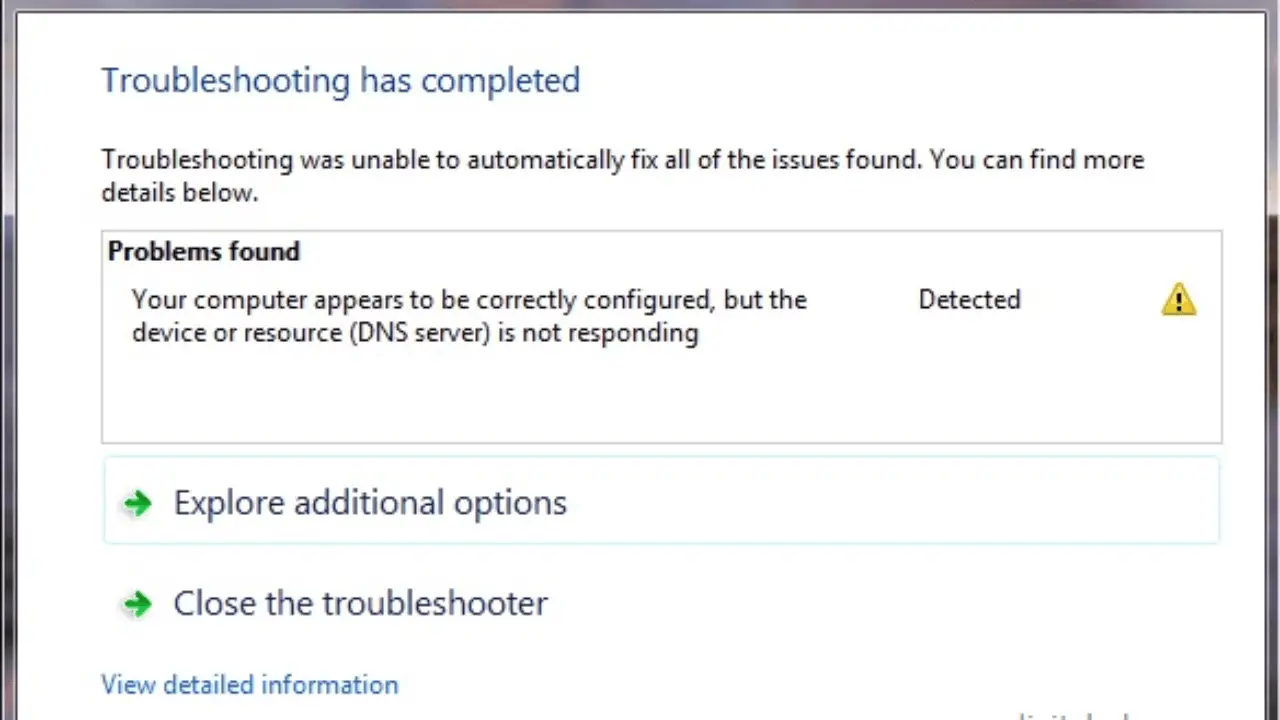1280x720 pixels.
Task: Choose Close the troubleshooter
Action: click(x=360, y=603)
